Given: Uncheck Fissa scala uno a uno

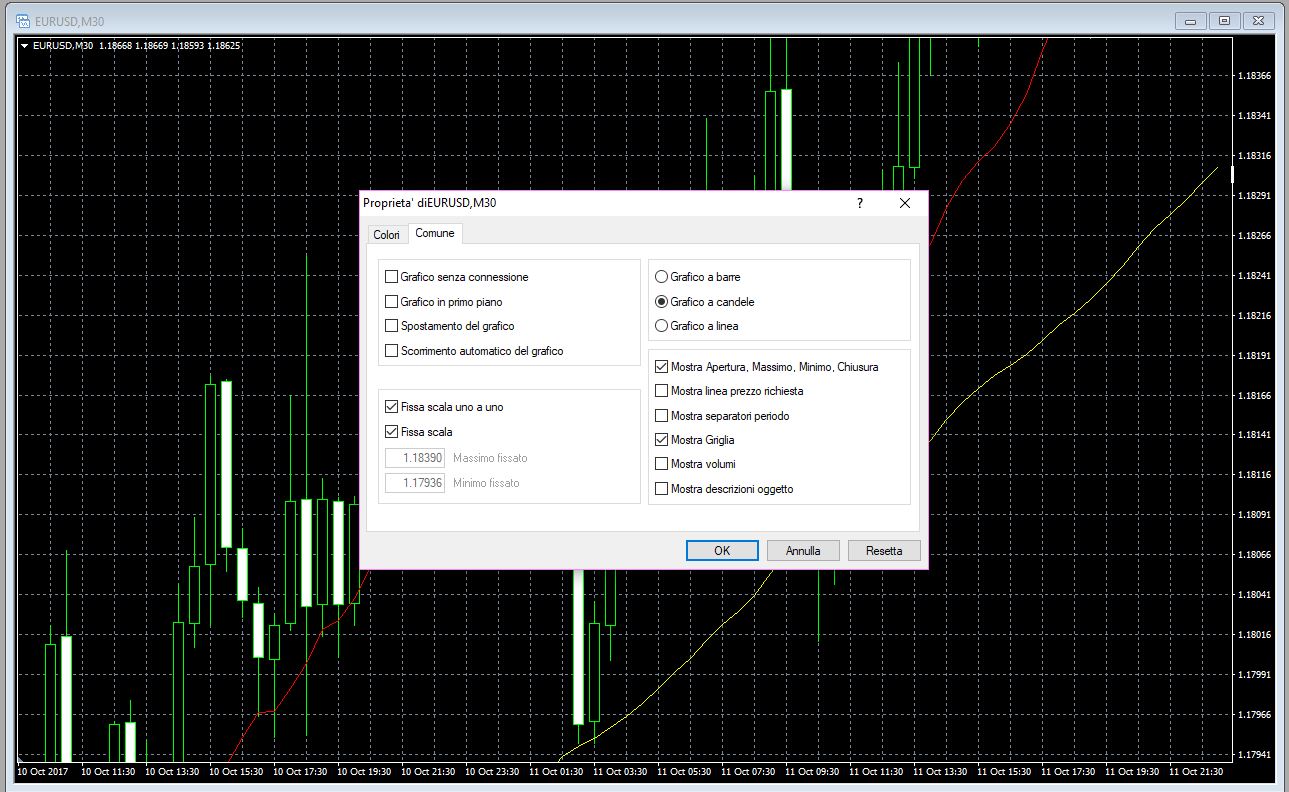Looking at the screenshot, I should pyautogui.click(x=392, y=407).
